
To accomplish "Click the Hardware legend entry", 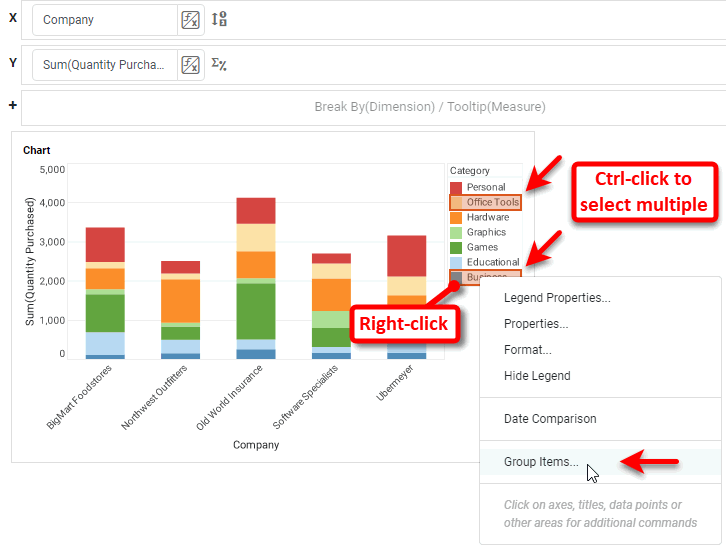I will (x=487, y=217).
